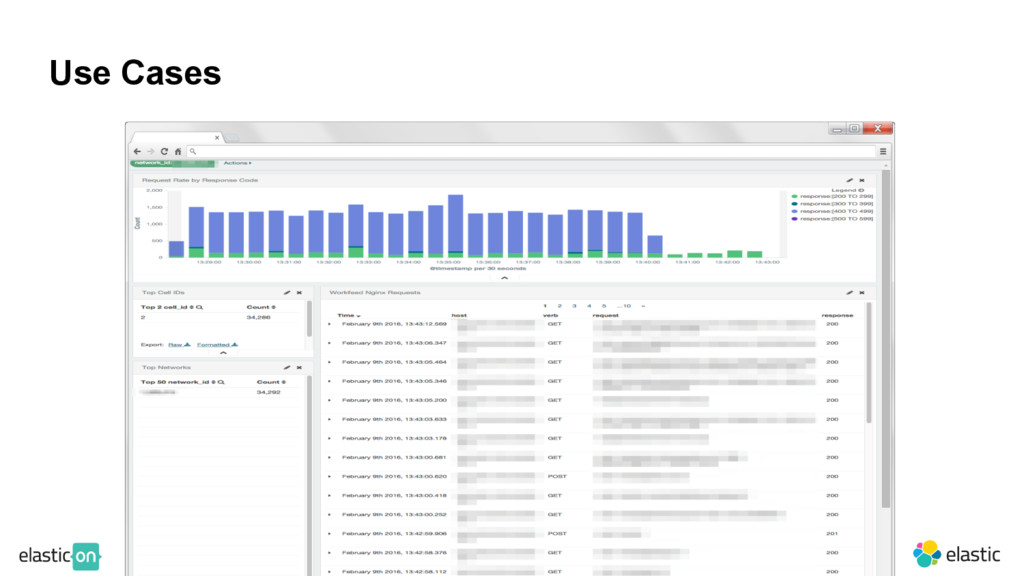Expand the 13:43:03.633 request row
1024x576 pixels.
point(329,419)
